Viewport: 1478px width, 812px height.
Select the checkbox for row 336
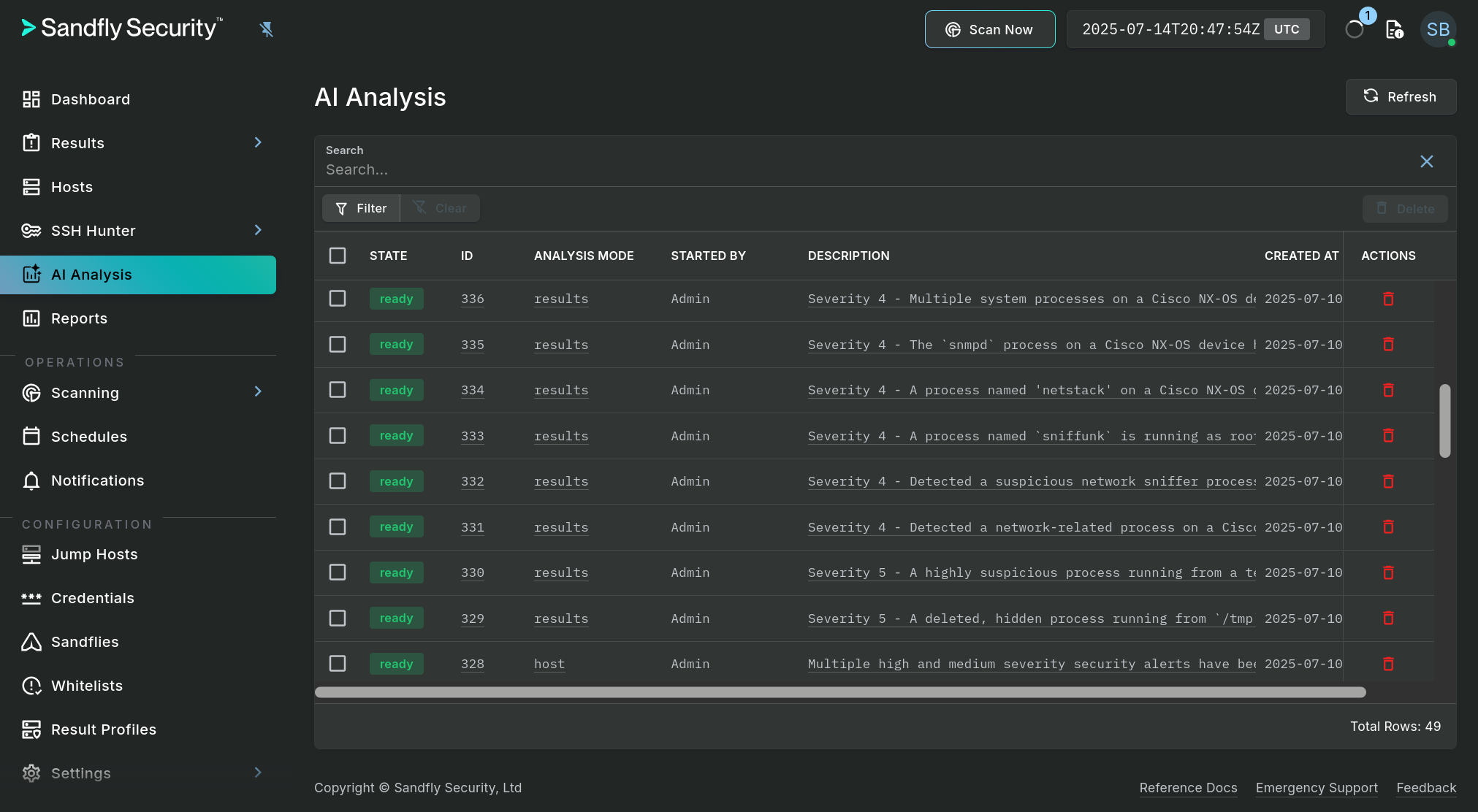338,299
